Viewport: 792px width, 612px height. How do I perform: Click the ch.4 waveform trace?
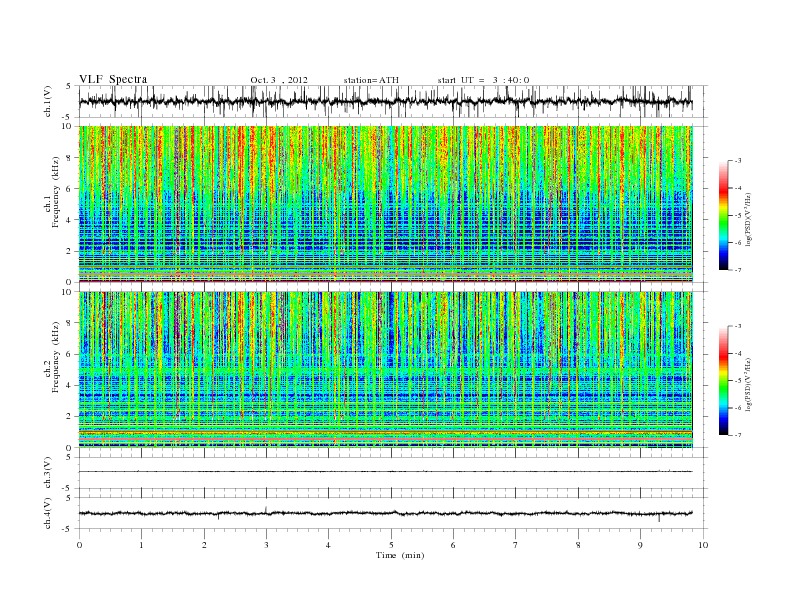click(385, 514)
